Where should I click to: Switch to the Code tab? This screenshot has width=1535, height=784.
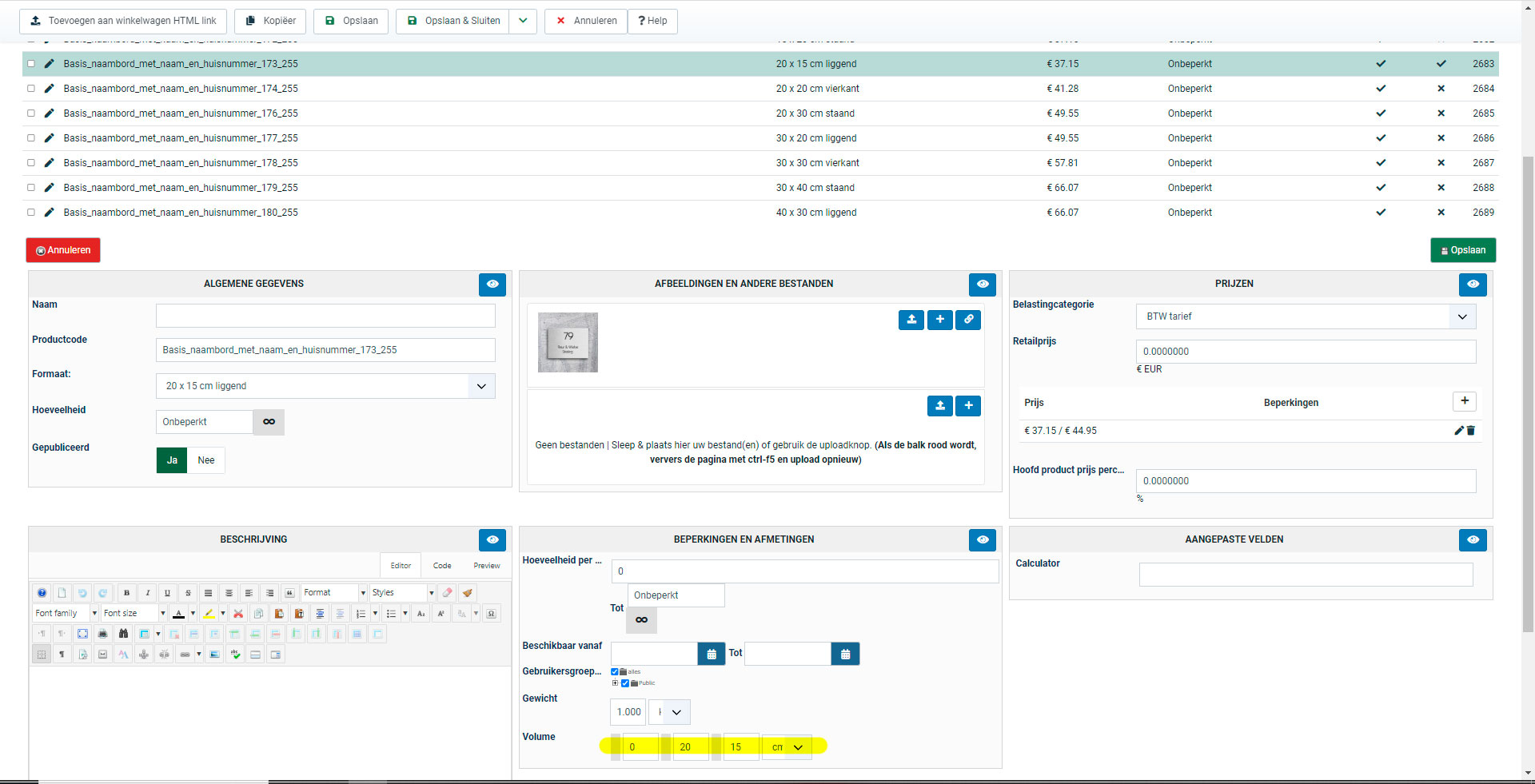tap(442, 566)
